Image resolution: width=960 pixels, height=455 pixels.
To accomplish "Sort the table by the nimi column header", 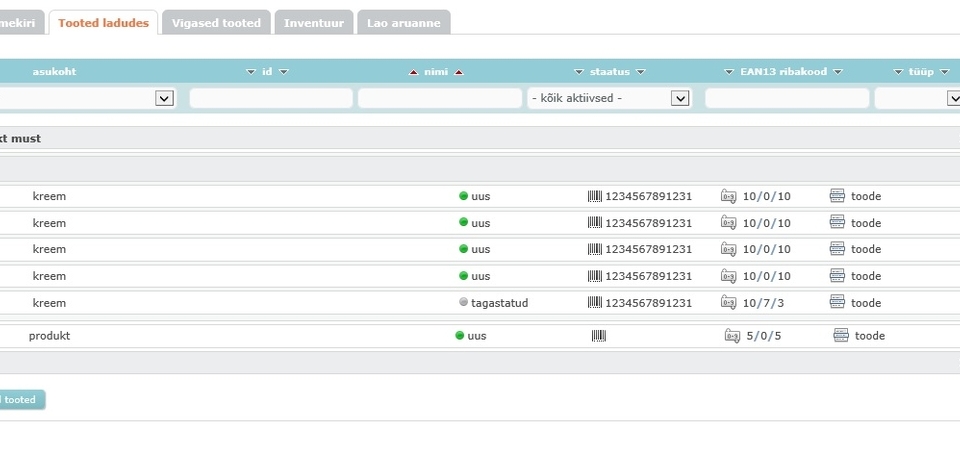I will [x=434, y=72].
